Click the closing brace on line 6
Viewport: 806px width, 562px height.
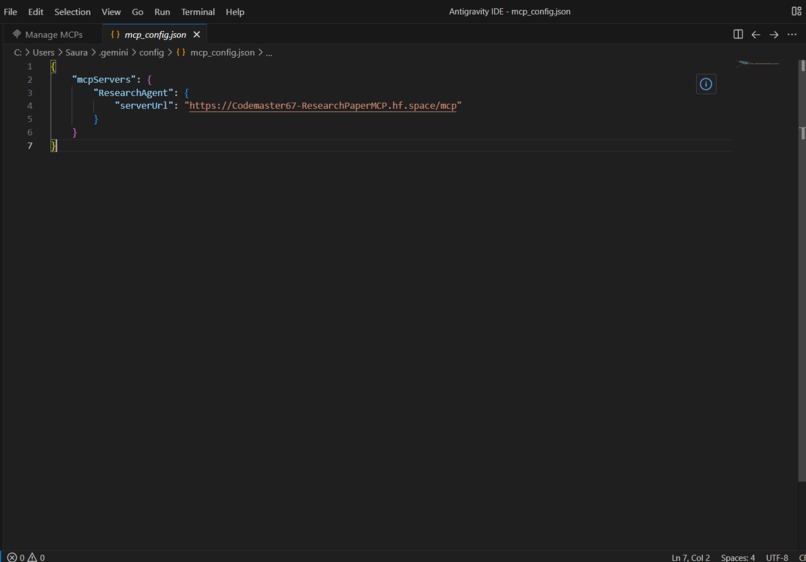[75, 132]
